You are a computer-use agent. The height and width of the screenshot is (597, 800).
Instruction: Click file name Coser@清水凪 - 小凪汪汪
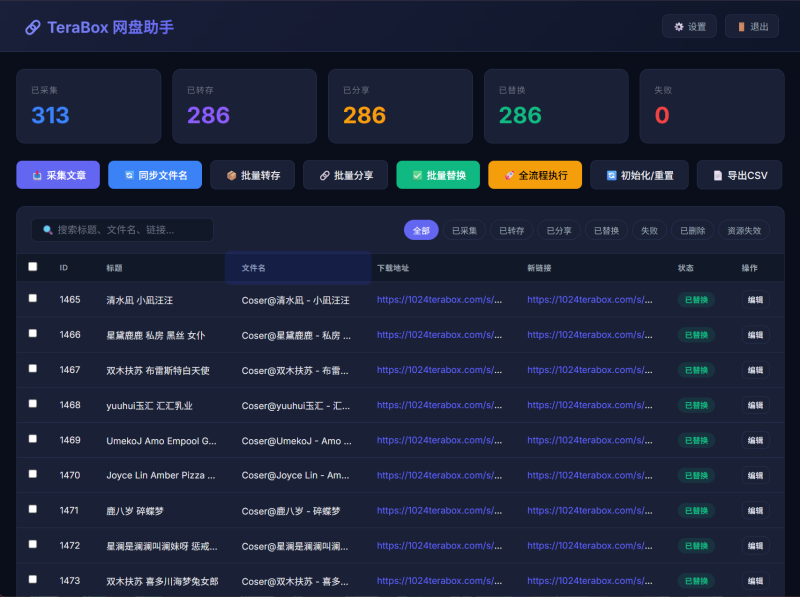coord(295,300)
